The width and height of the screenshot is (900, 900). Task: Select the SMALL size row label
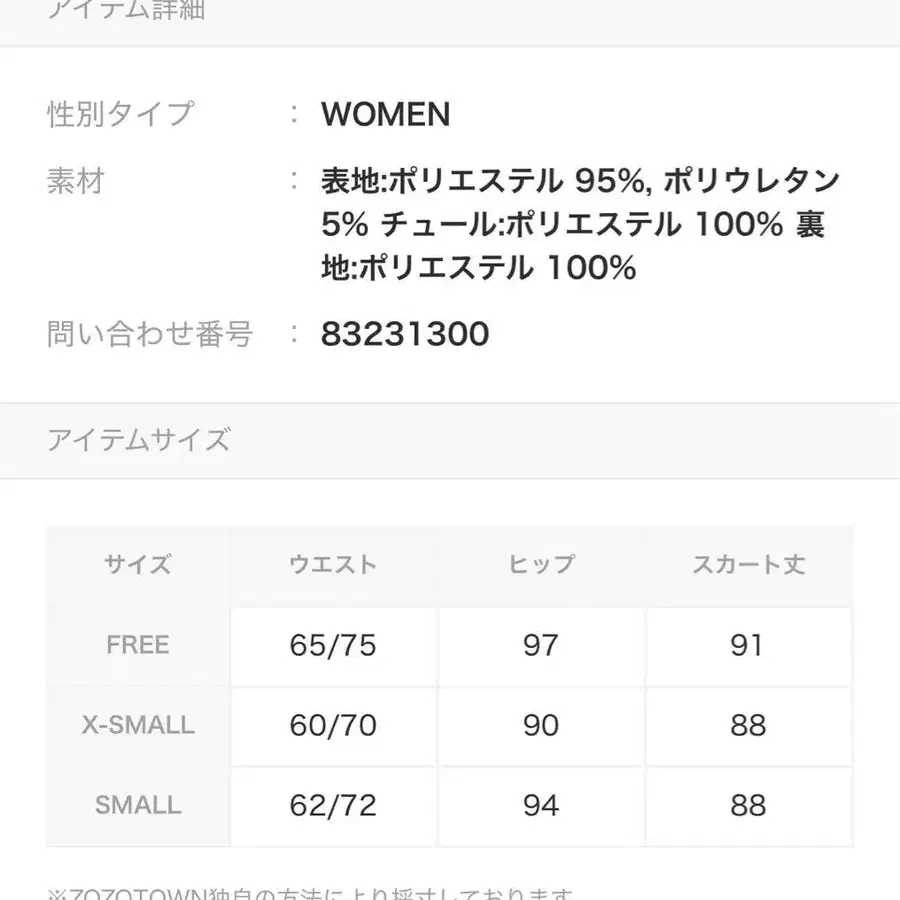tap(138, 805)
